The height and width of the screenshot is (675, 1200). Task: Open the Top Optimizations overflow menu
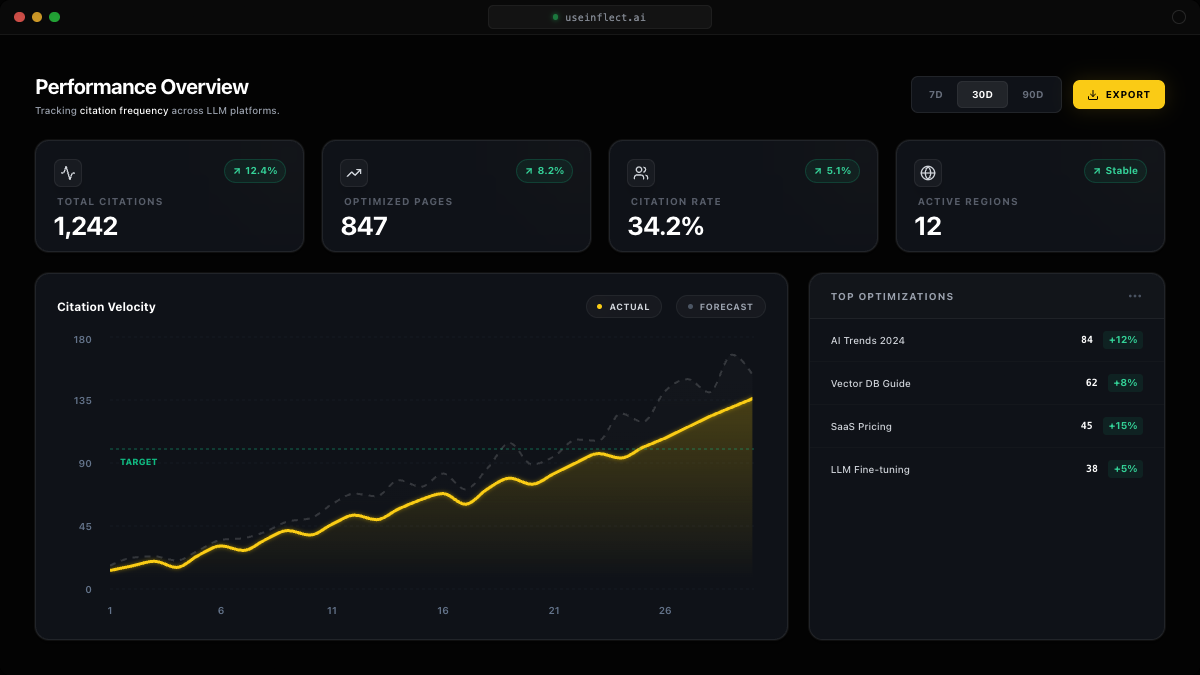pyautogui.click(x=1135, y=296)
